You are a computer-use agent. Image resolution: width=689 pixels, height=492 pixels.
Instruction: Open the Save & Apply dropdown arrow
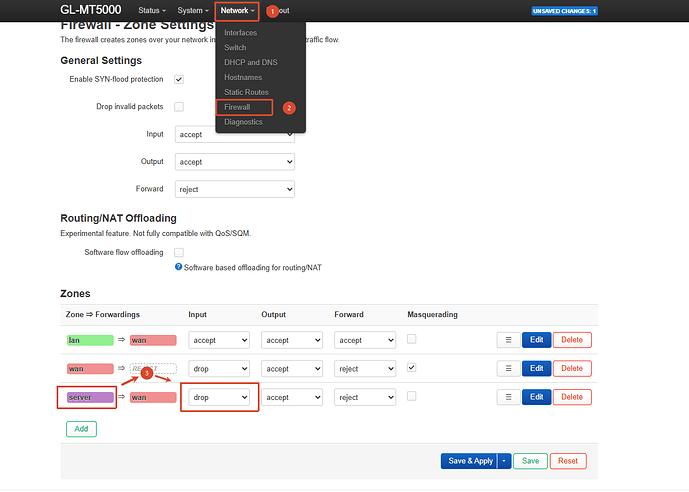coord(504,461)
